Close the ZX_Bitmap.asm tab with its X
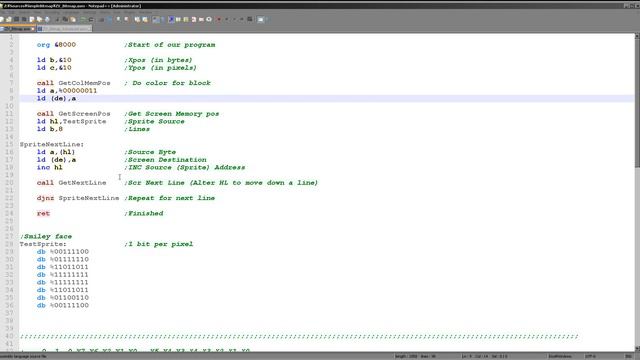Viewport: 640px width, 360px height. click(x=33, y=29)
